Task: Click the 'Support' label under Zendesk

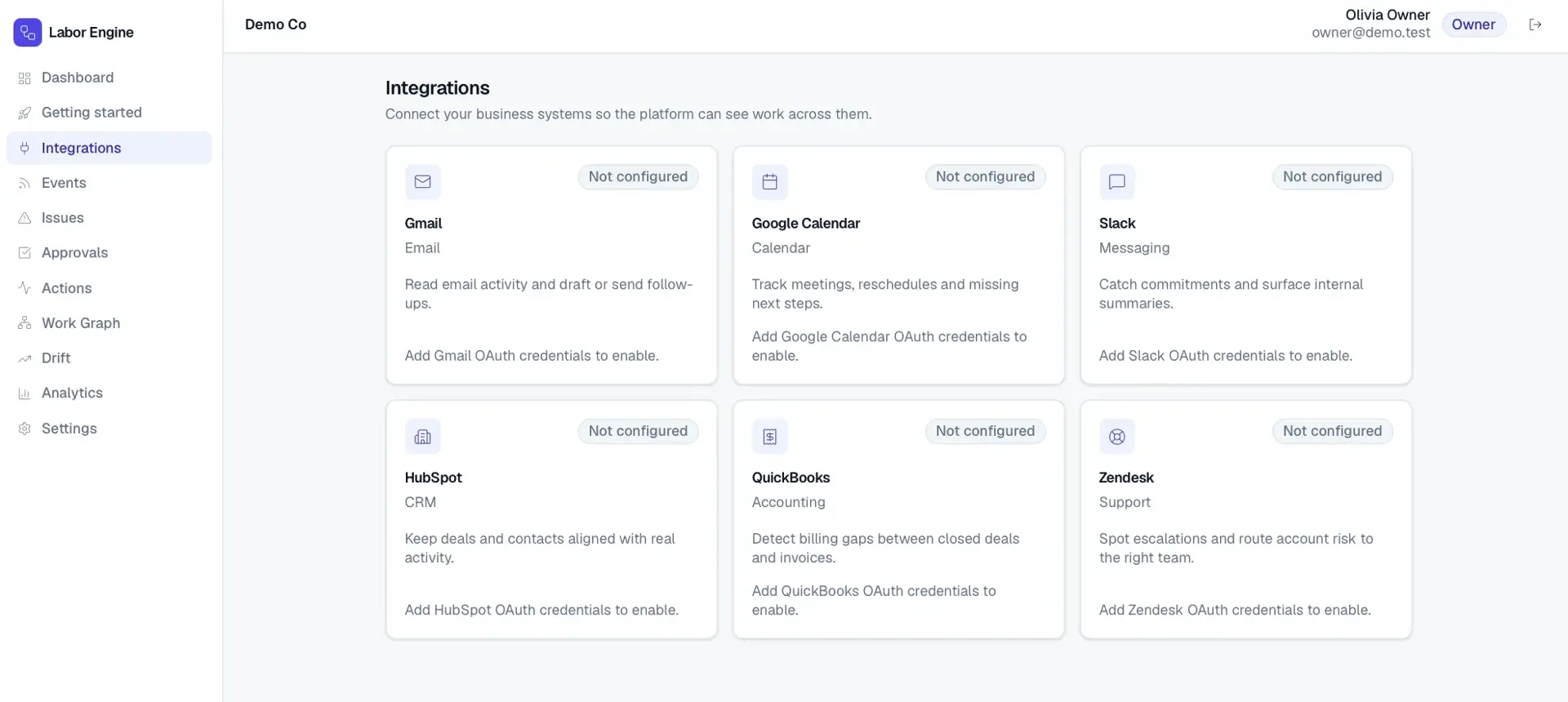Action: 1125,503
